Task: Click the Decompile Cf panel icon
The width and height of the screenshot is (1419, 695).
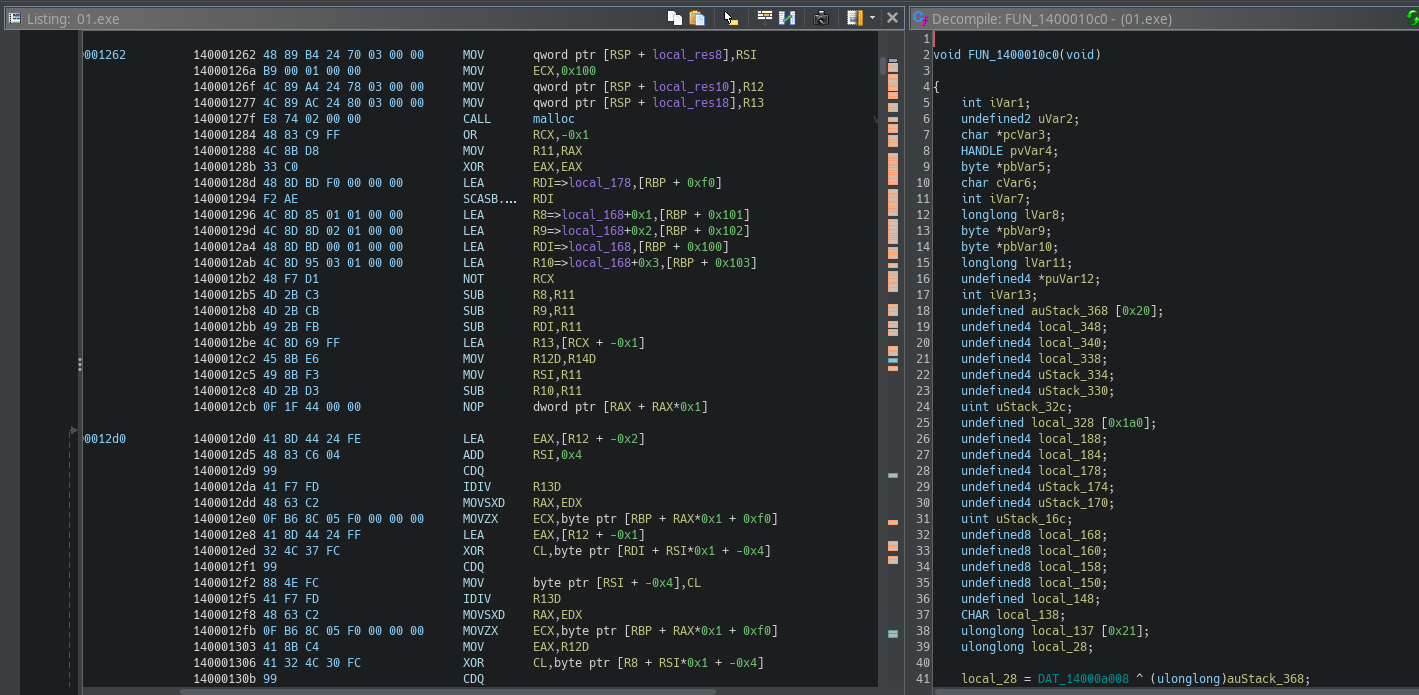Action: [x=920, y=19]
